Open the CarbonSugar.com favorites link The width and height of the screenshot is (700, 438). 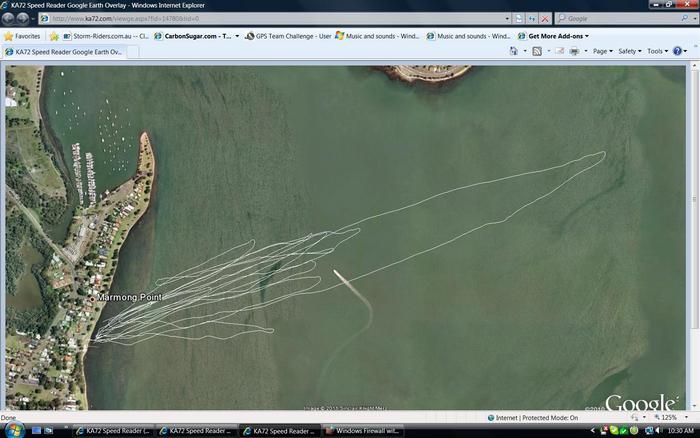[x=196, y=36]
